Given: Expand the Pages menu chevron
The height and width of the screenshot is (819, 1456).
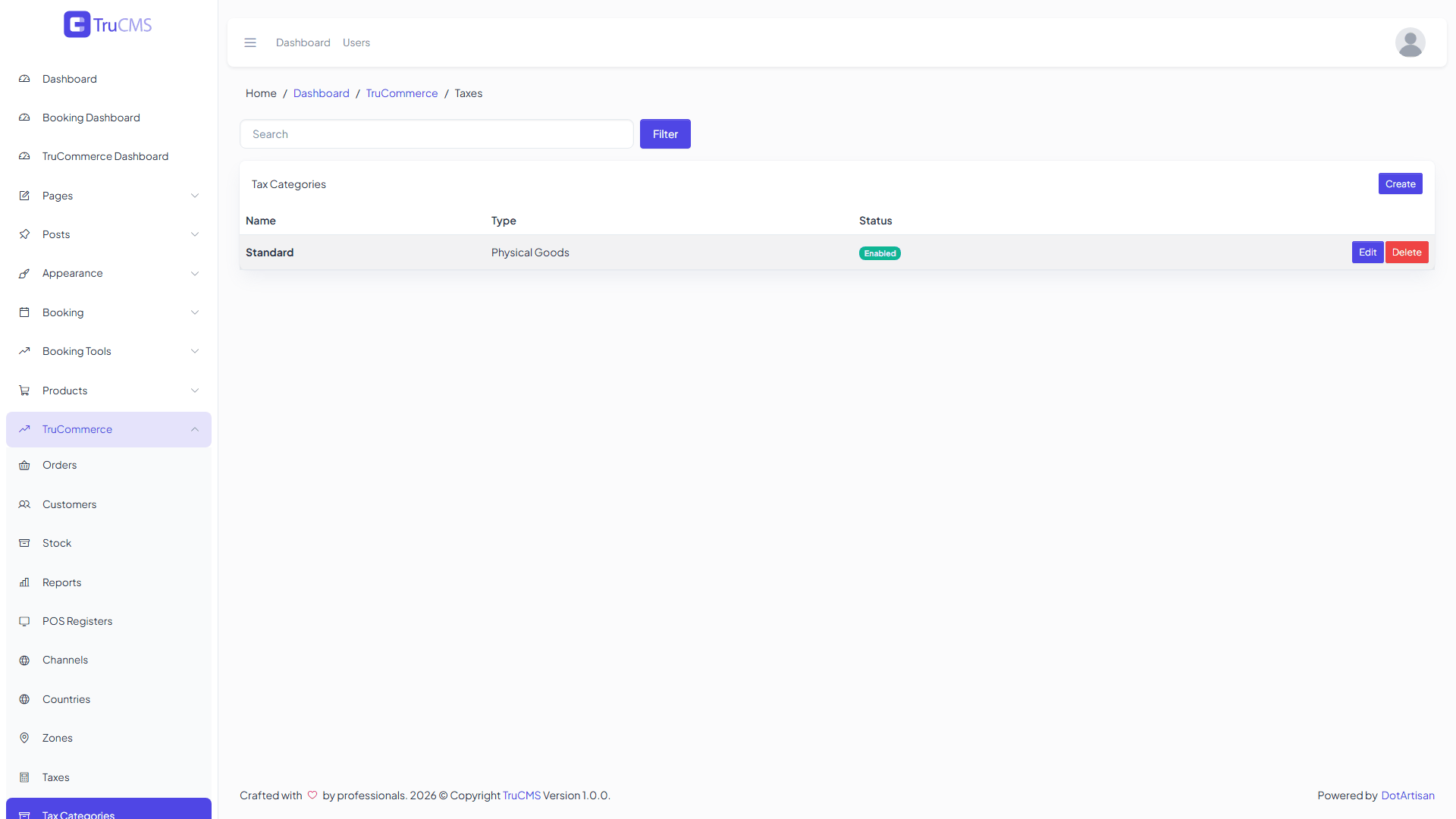Looking at the screenshot, I should pyautogui.click(x=195, y=196).
